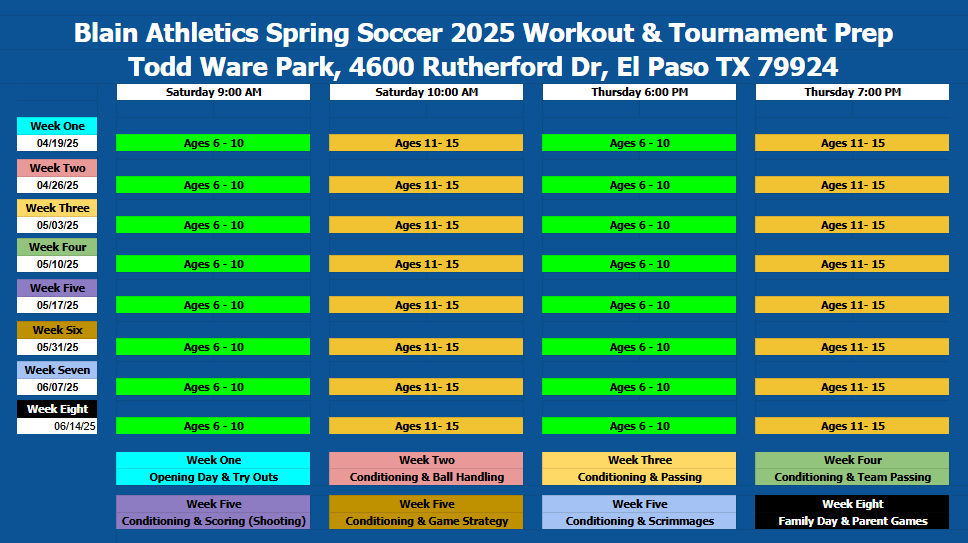This screenshot has height=543, width=968.
Task: Click Conditioning & Scoring (Shooting) cell
Action: [213, 521]
